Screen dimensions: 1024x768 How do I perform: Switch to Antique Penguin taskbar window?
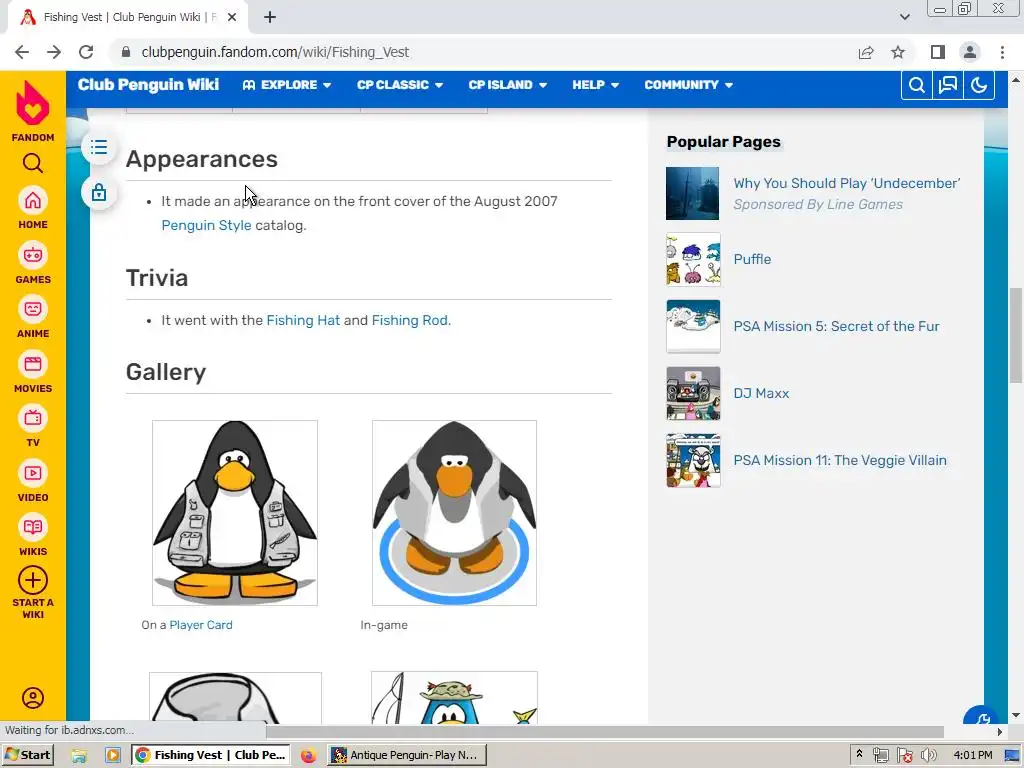click(x=407, y=755)
